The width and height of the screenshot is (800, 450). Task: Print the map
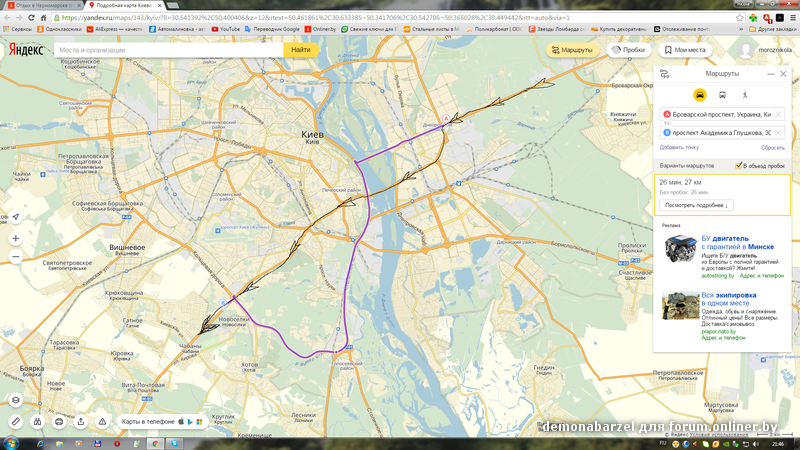pyautogui.click(x=59, y=422)
